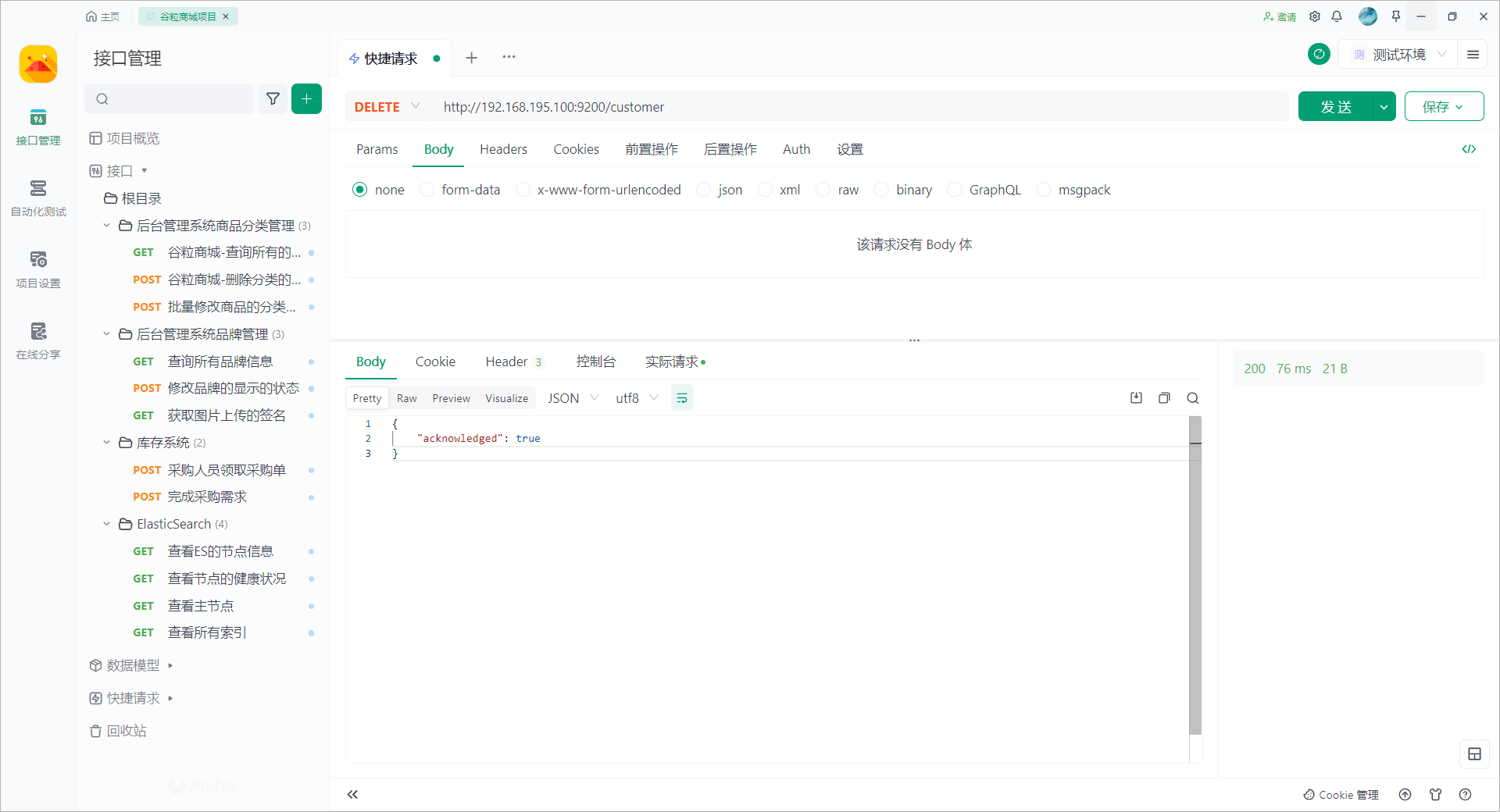1500x812 pixels.
Task: Toggle word wrap in response viewer
Action: (681, 398)
